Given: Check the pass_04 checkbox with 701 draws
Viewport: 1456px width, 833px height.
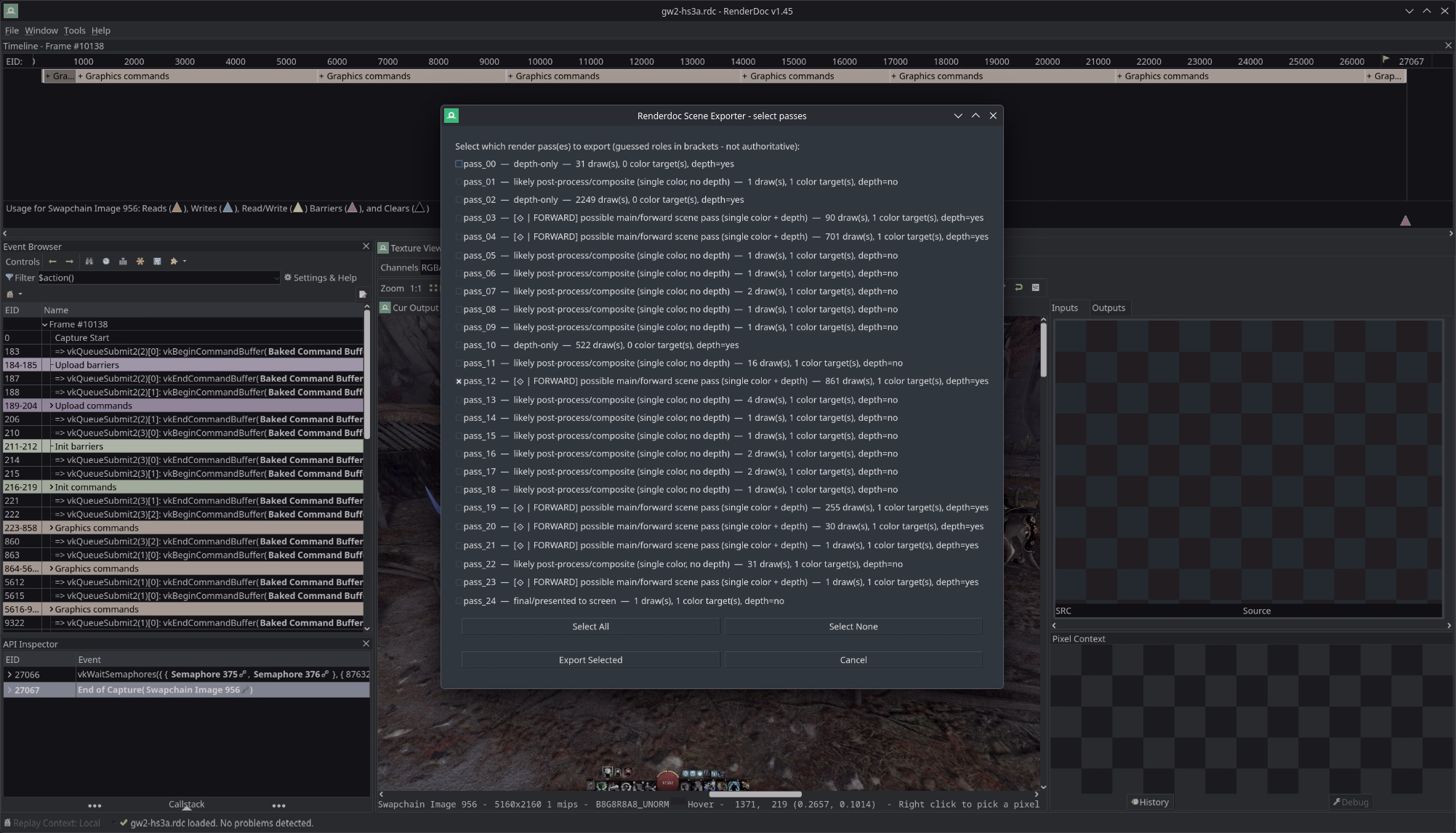Looking at the screenshot, I should tap(459, 237).
